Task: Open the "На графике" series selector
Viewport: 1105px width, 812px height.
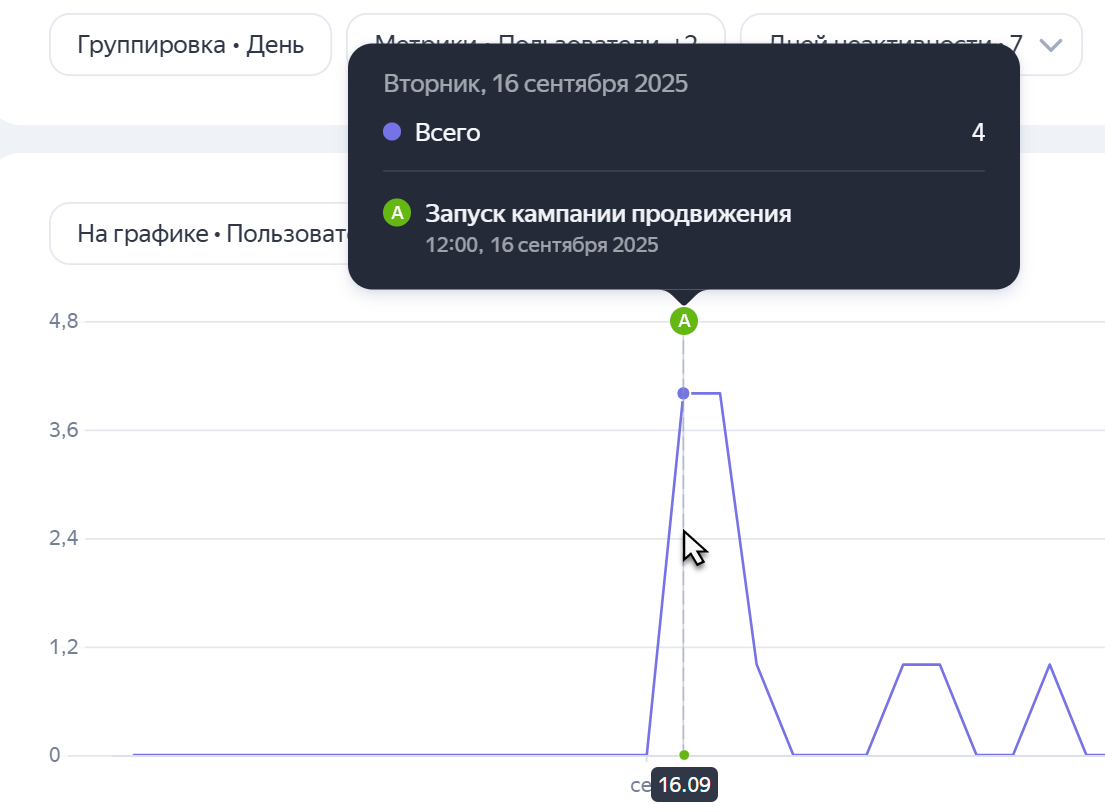Action: pyautogui.click(x=200, y=234)
